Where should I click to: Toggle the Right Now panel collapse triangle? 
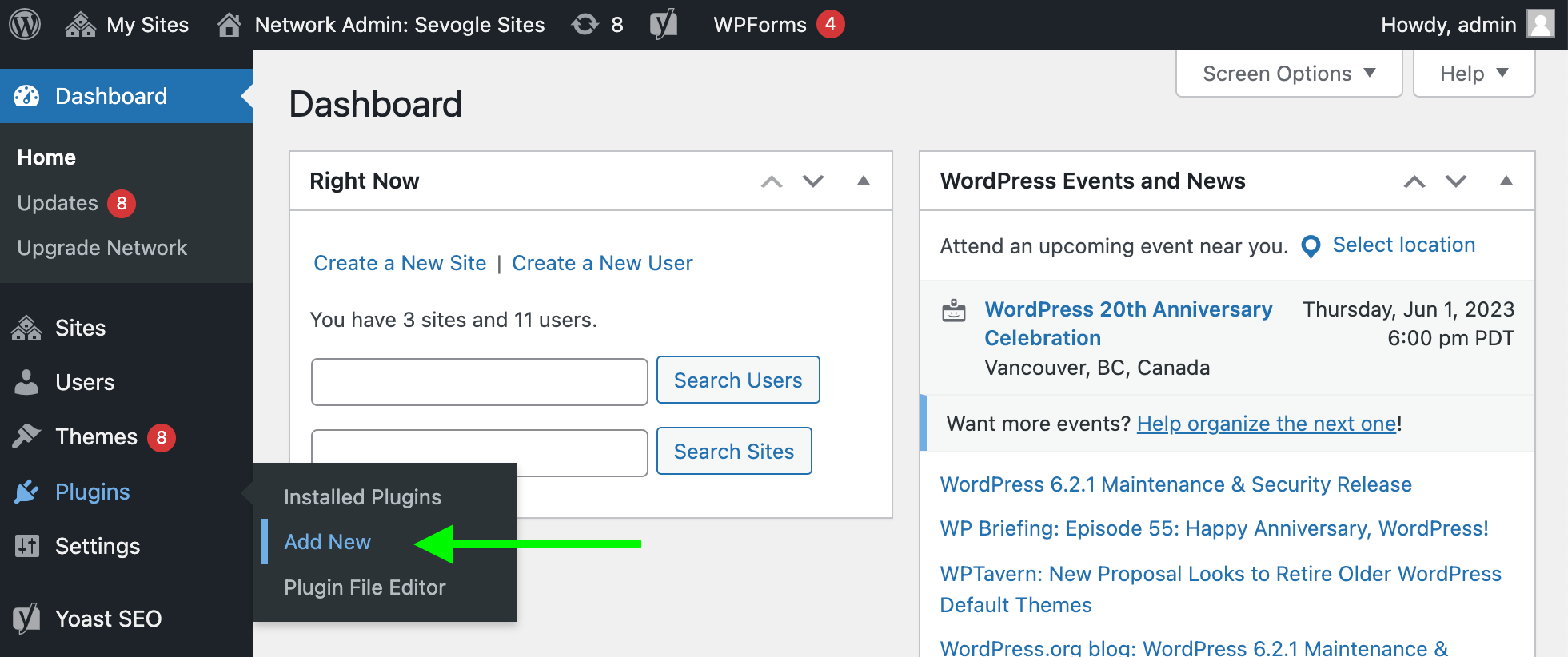(x=863, y=181)
